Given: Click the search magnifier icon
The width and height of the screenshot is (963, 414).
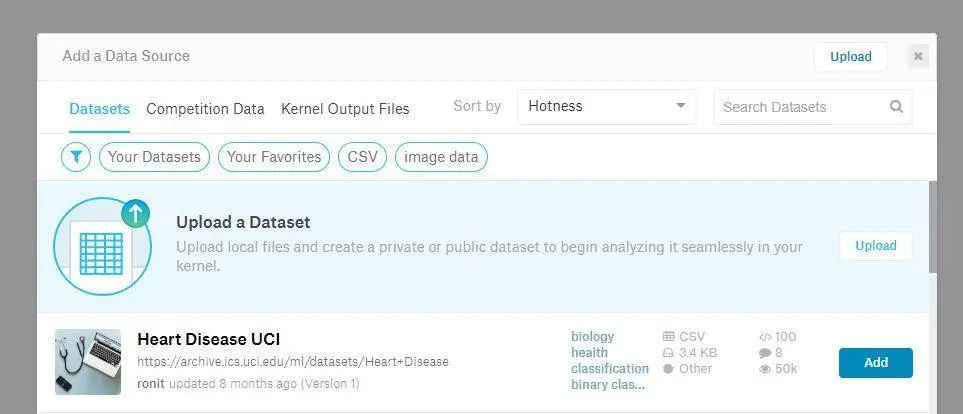Looking at the screenshot, I should [x=896, y=107].
